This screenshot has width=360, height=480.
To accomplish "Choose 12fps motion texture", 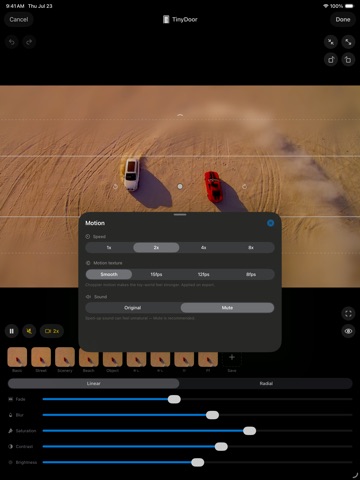I will pyautogui.click(x=204, y=274).
